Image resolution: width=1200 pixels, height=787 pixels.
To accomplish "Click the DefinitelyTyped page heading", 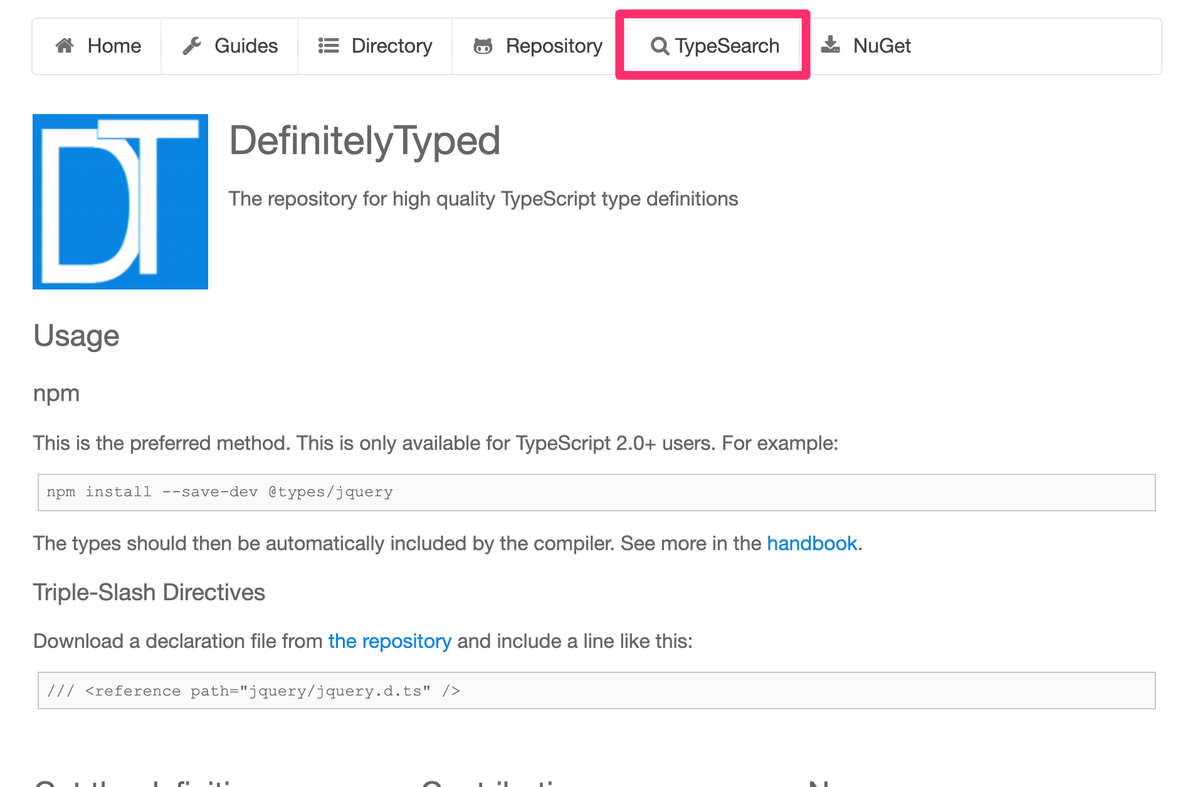I will pyautogui.click(x=365, y=141).
